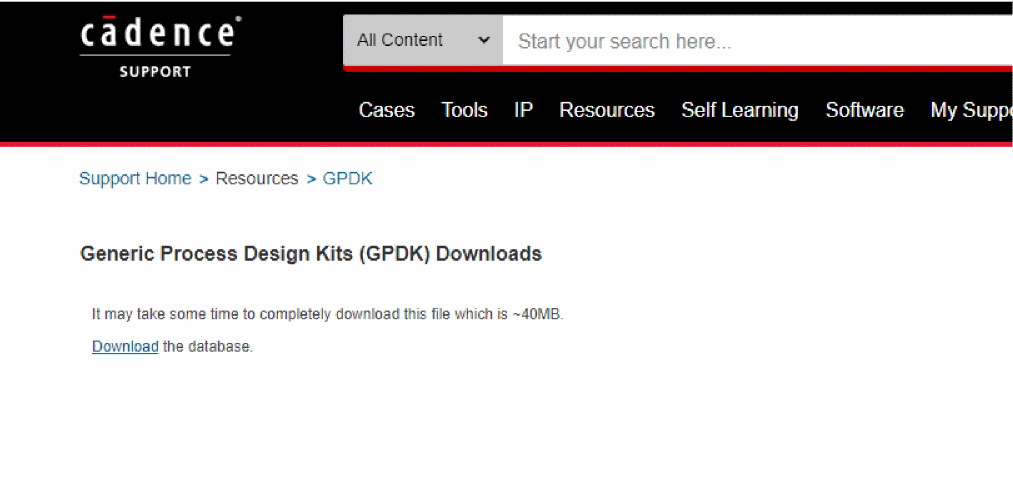
Task: Click the GPDK breadcrumb link
Action: click(348, 178)
